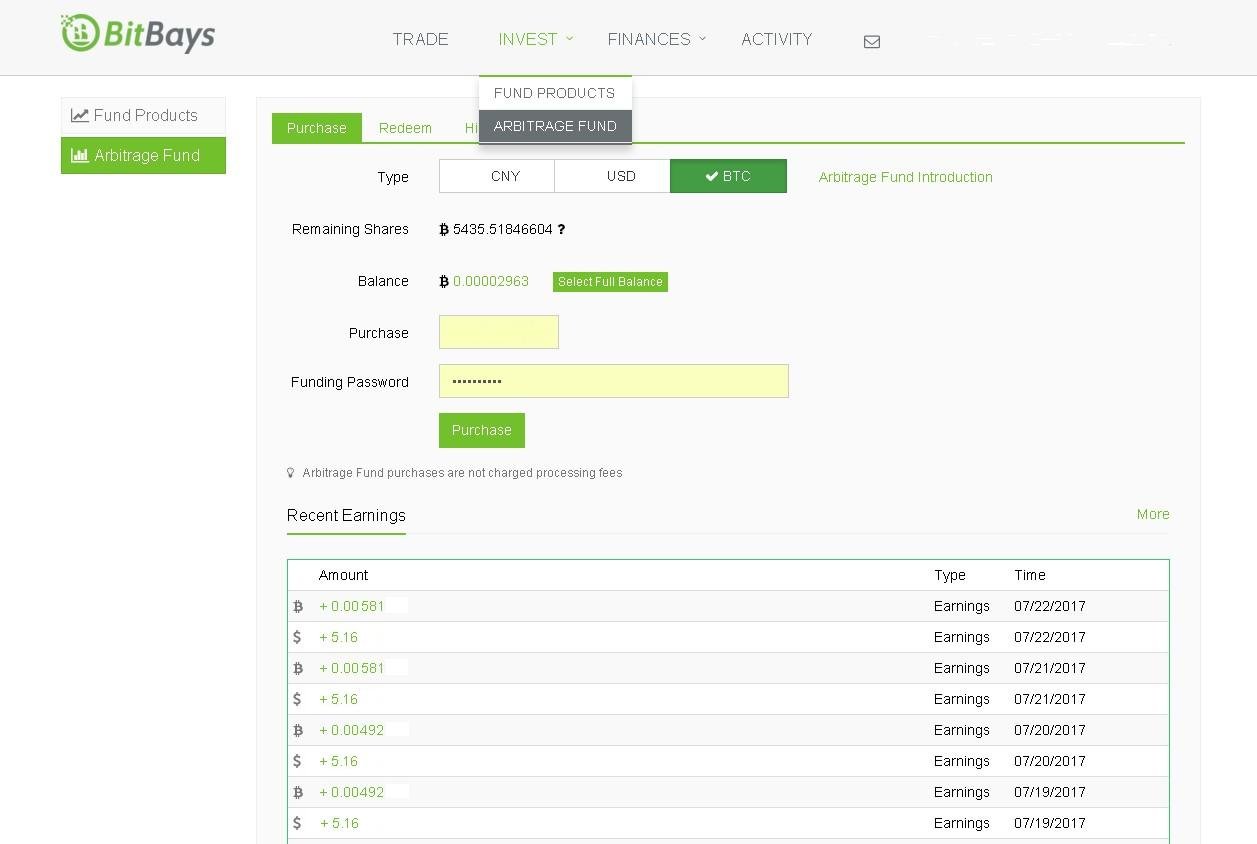The width and height of the screenshot is (1257, 844).
Task: Choose FUND PRODUCTS from the Invest dropdown
Action: tap(555, 93)
